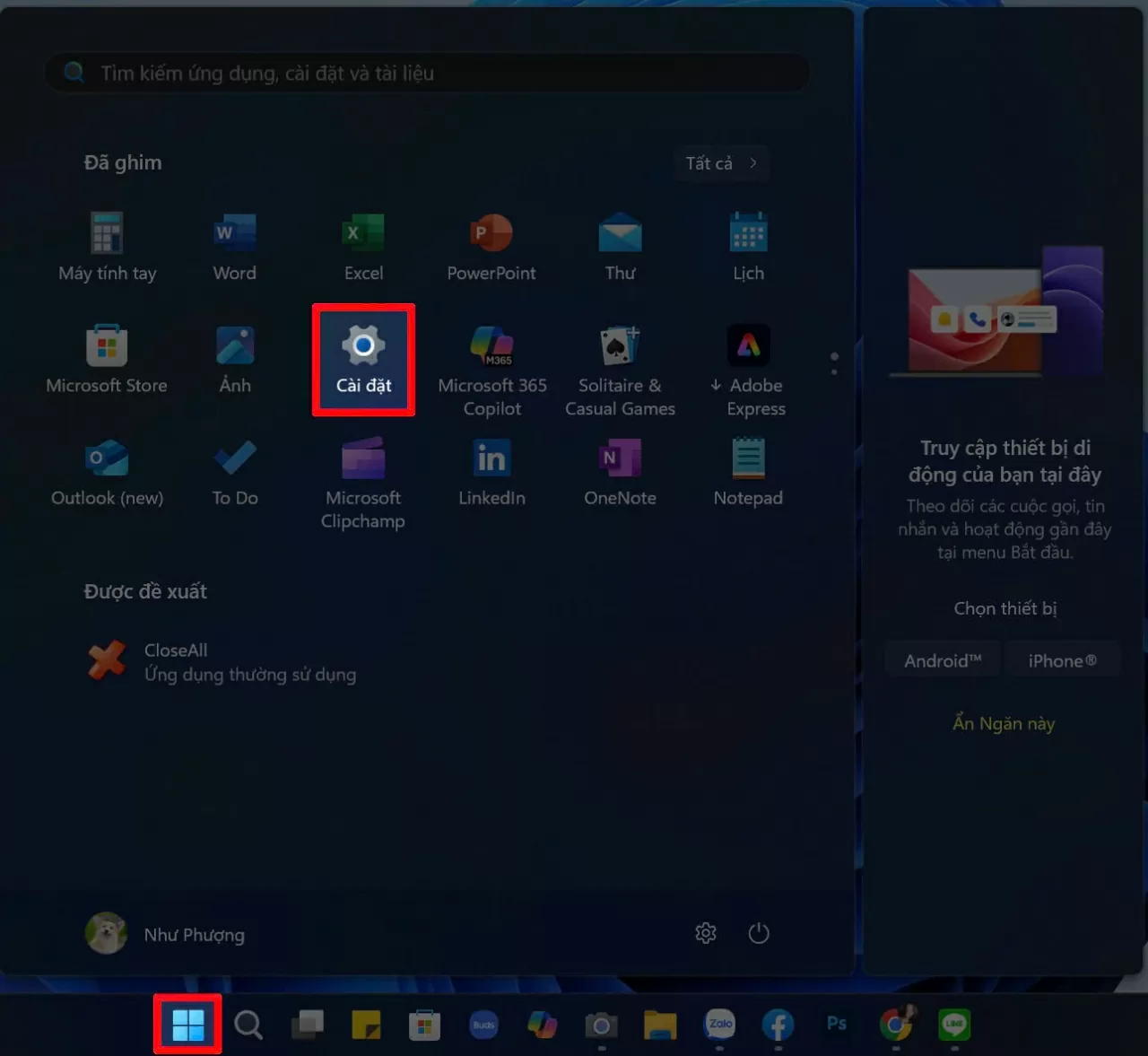Image resolution: width=1148 pixels, height=1056 pixels.
Task: Open the Máy tính tay calculator
Action: coord(107,248)
